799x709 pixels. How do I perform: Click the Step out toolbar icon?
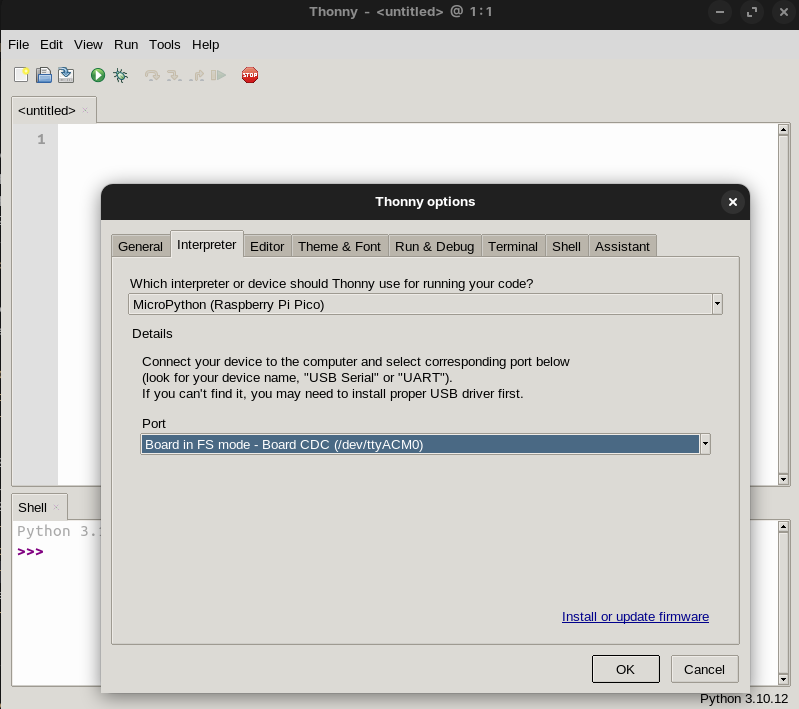[197, 75]
